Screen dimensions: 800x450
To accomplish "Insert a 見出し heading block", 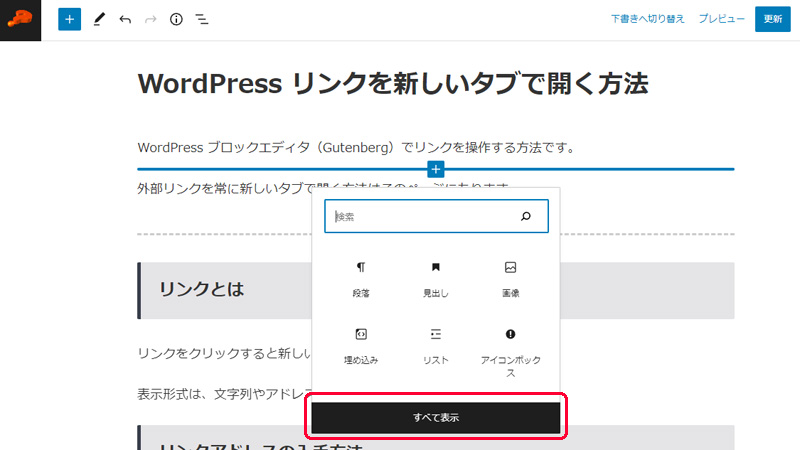I will tap(436, 280).
